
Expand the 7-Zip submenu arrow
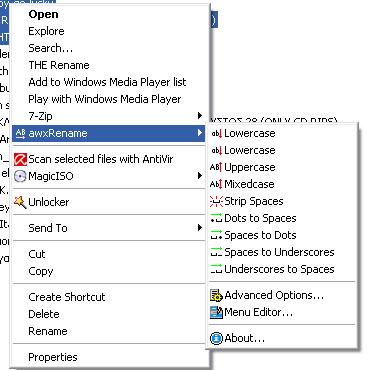click(200, 116)
